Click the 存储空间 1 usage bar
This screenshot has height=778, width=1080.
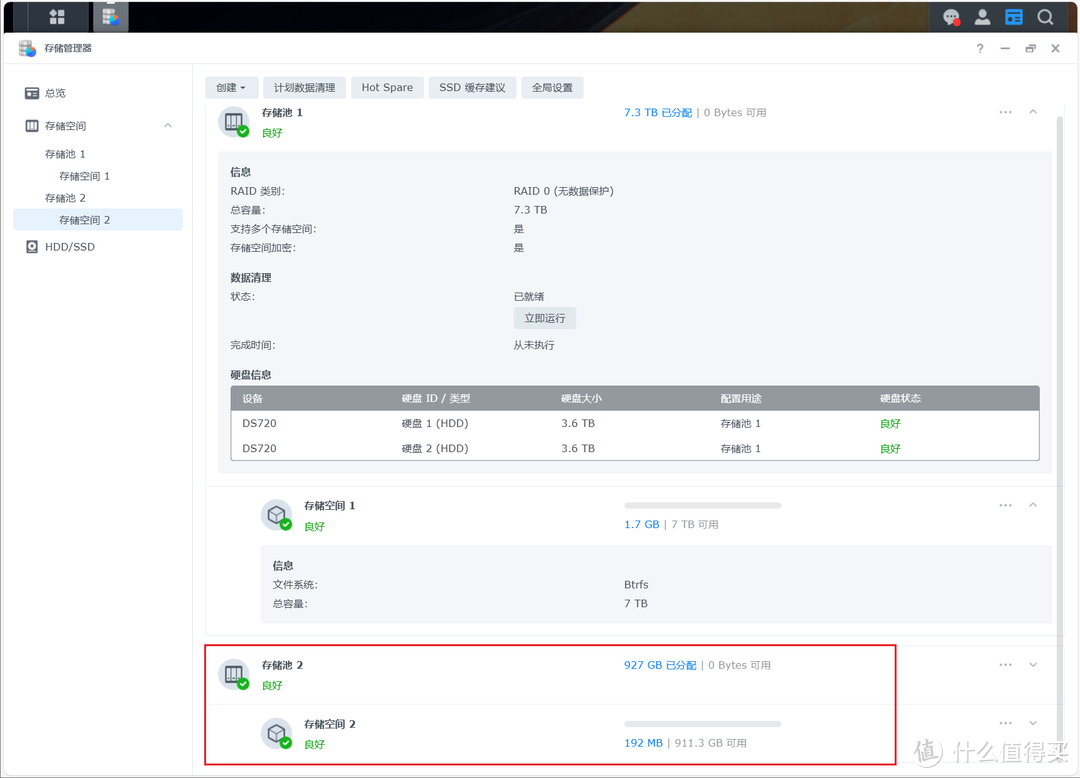click(702, 506)
